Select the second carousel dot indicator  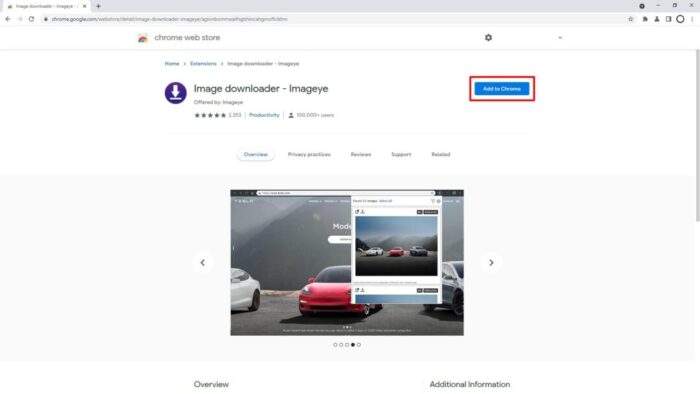click(341, 344)
